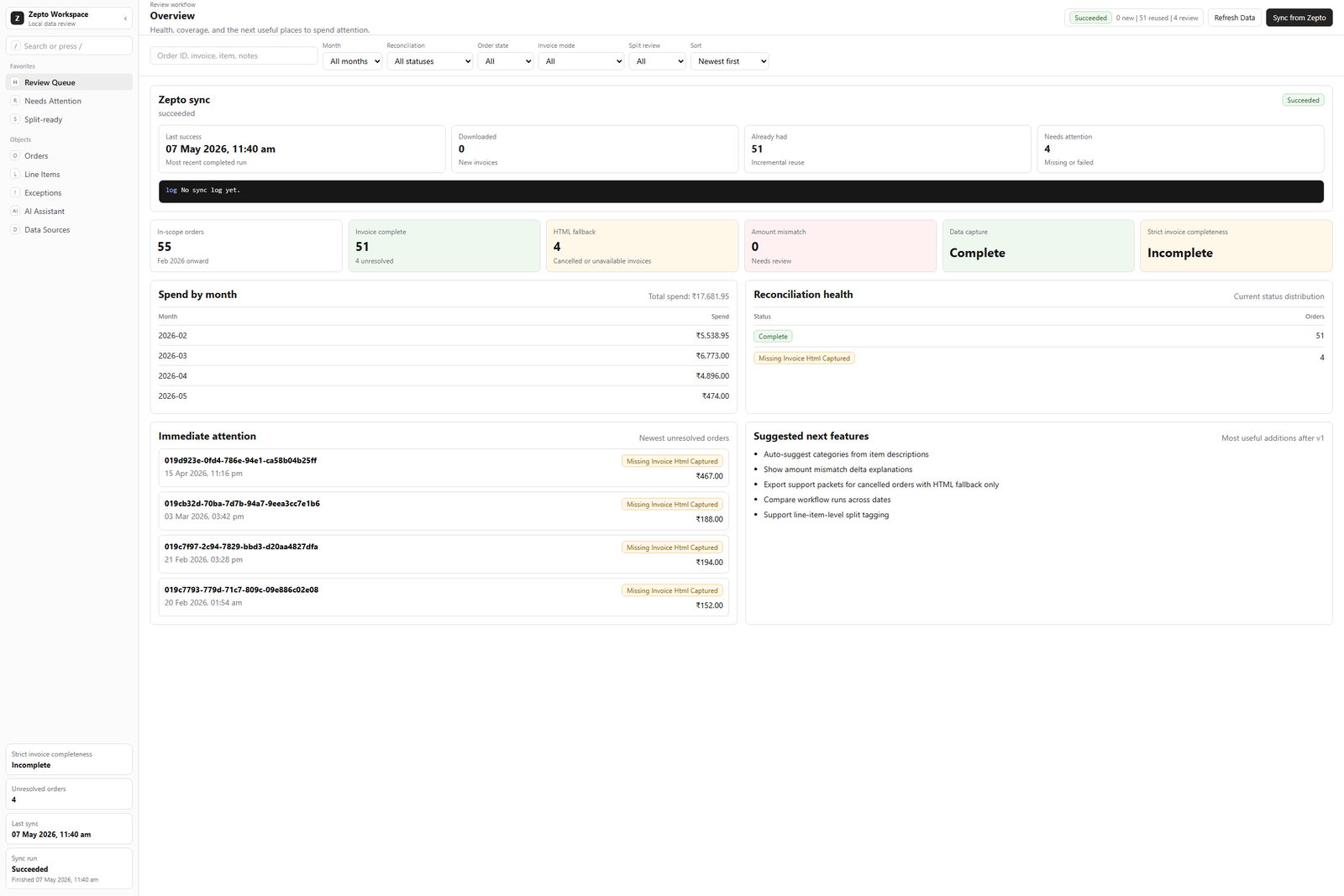Click the Order ID, invoice, item, notes field
The height and width of the screenshot is (896, 1344).
click(x=234, y=55)
